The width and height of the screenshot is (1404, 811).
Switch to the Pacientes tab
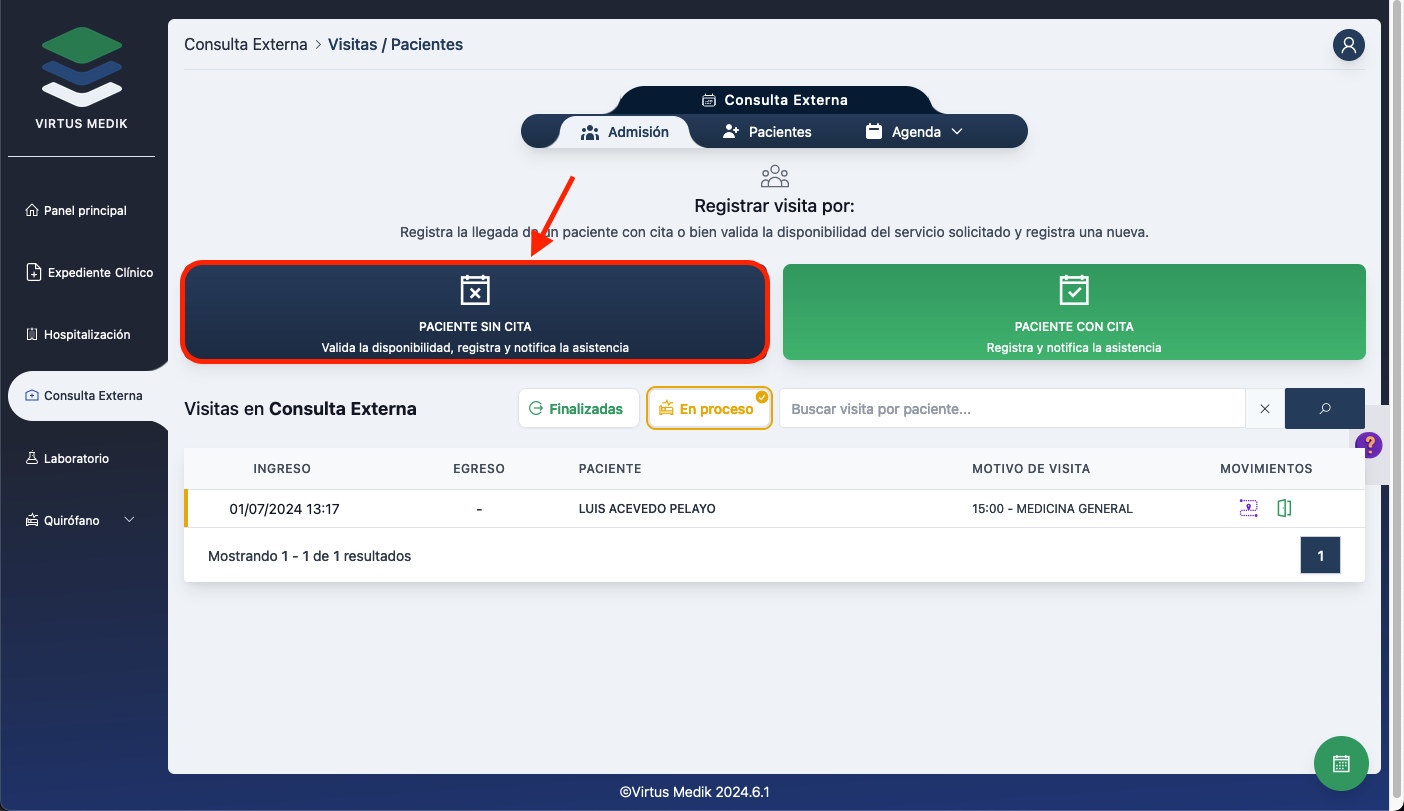[767, 132]
